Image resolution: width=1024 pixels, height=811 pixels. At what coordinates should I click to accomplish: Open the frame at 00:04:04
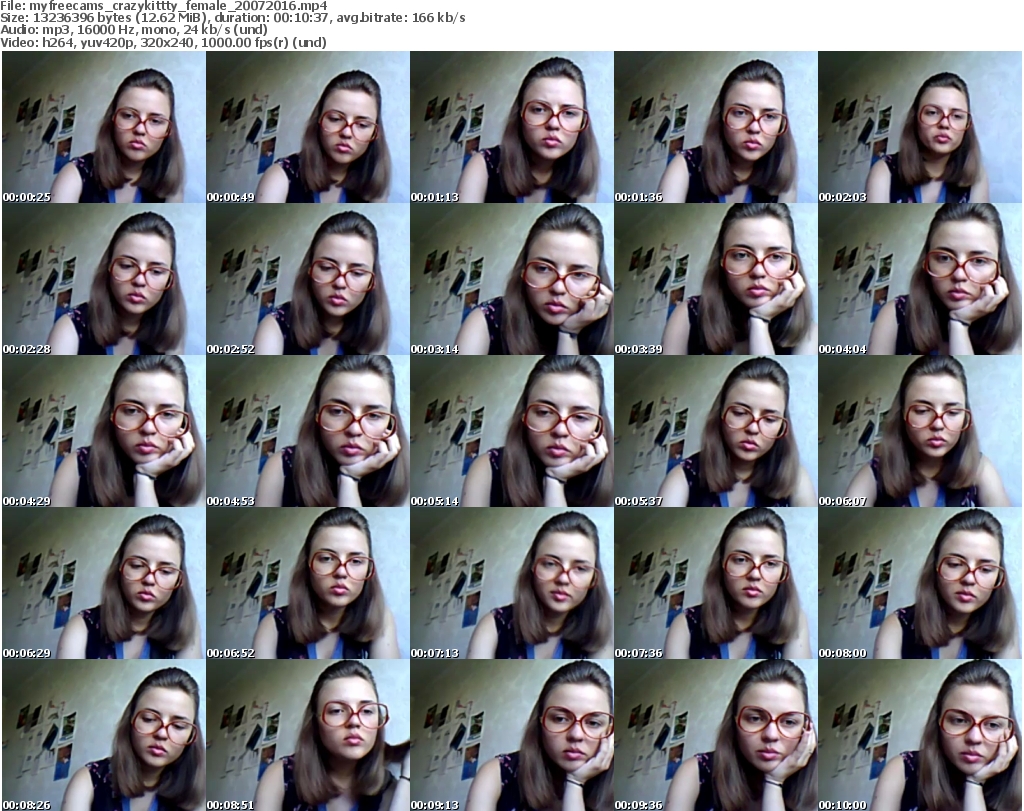920,279
